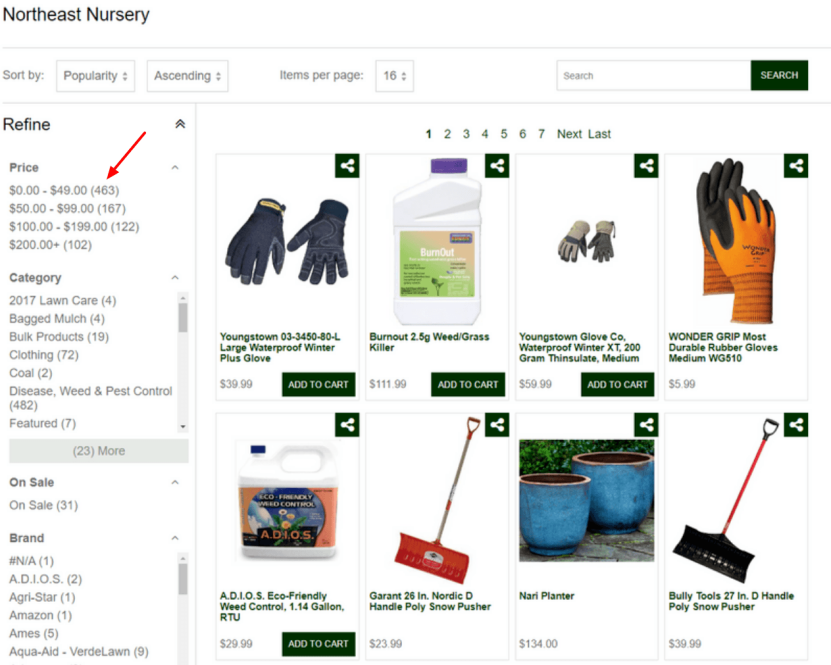Open the Burnout 2.5g Weed/Grass Killer title
The width and height of the screenshot is (831, 665).
pyautogui.click(x=429, y=342)
